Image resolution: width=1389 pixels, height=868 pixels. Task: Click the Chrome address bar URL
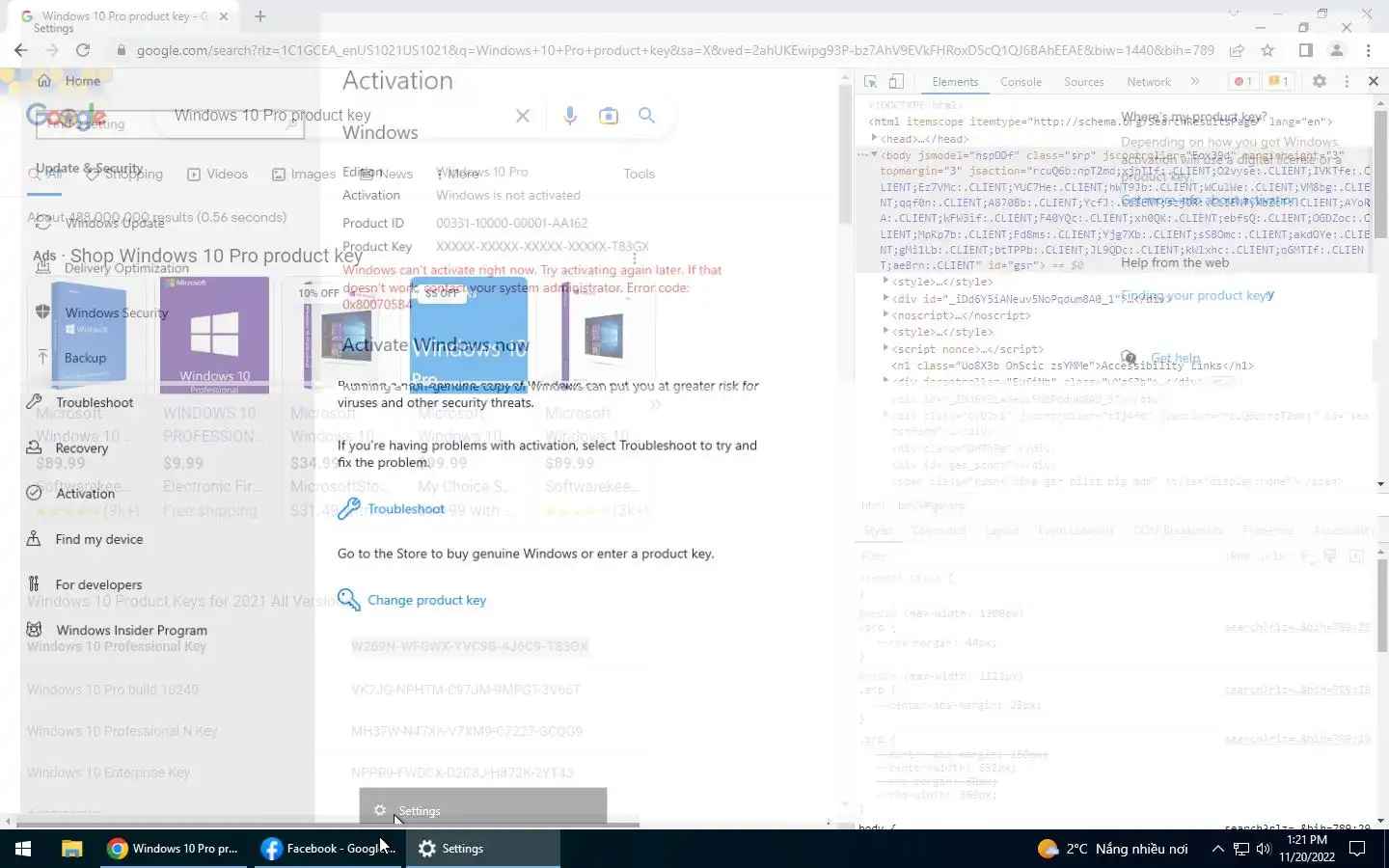coord(675,50)
